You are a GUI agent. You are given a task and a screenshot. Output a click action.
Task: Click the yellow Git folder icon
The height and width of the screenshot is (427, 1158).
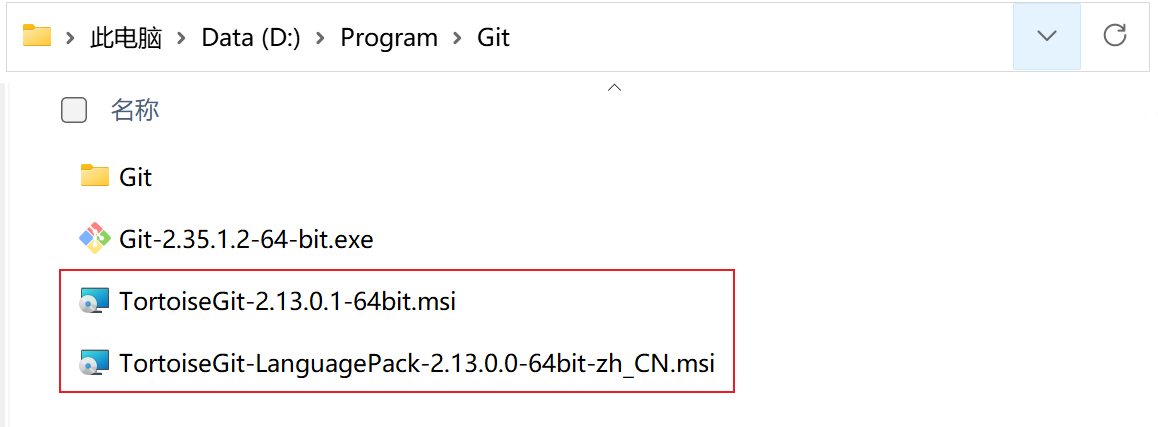tap(94, 177)
